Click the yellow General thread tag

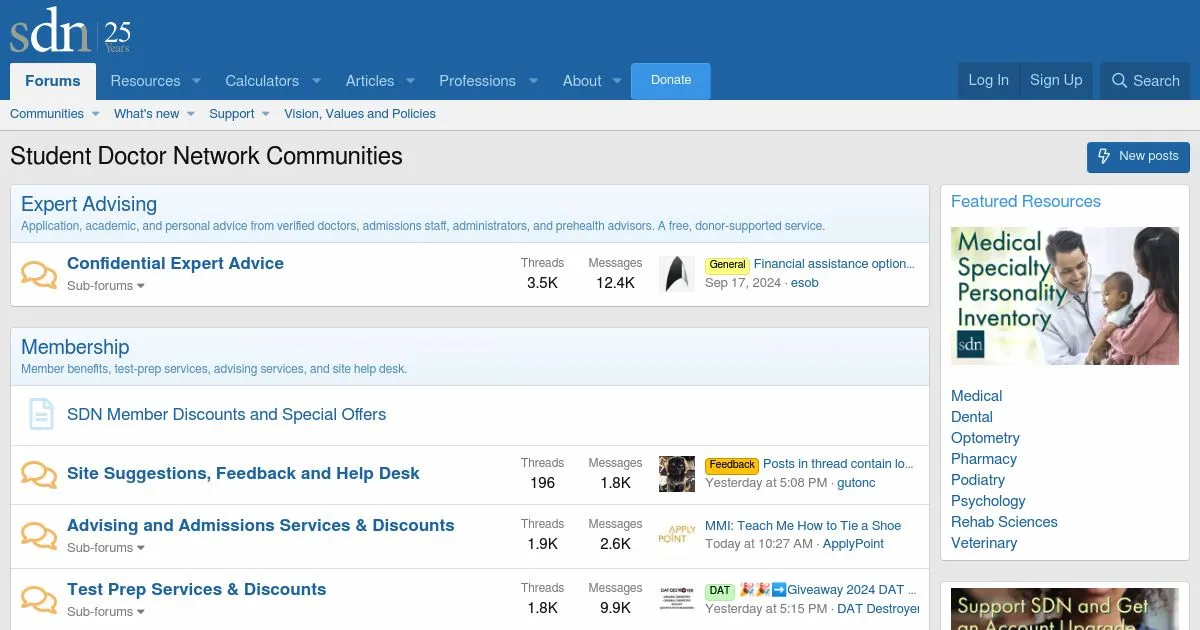point(727,265)
